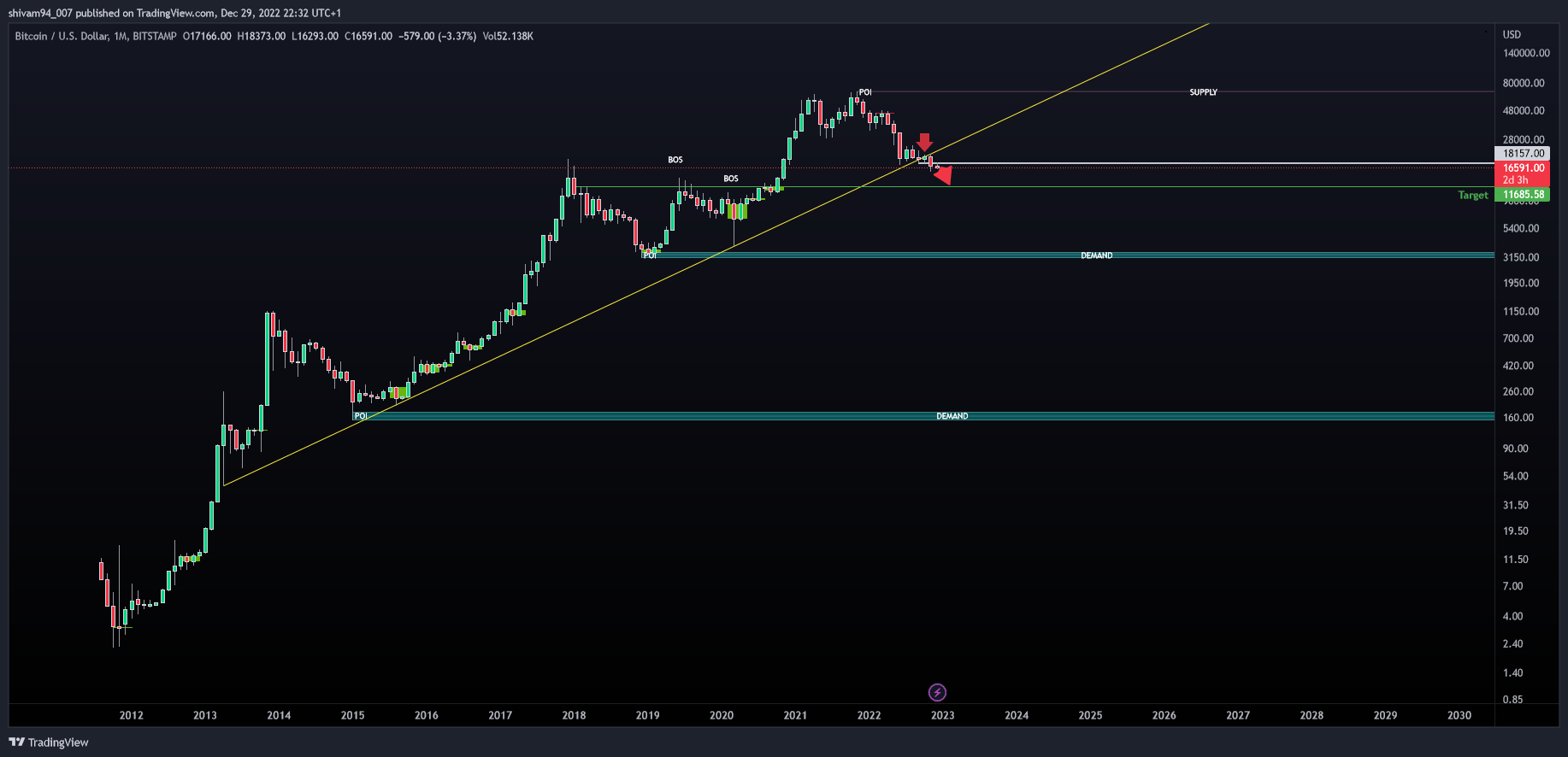The image size is (1568, 757).
Task: Click the H18373.00 high value
Action: coord(262,36)
